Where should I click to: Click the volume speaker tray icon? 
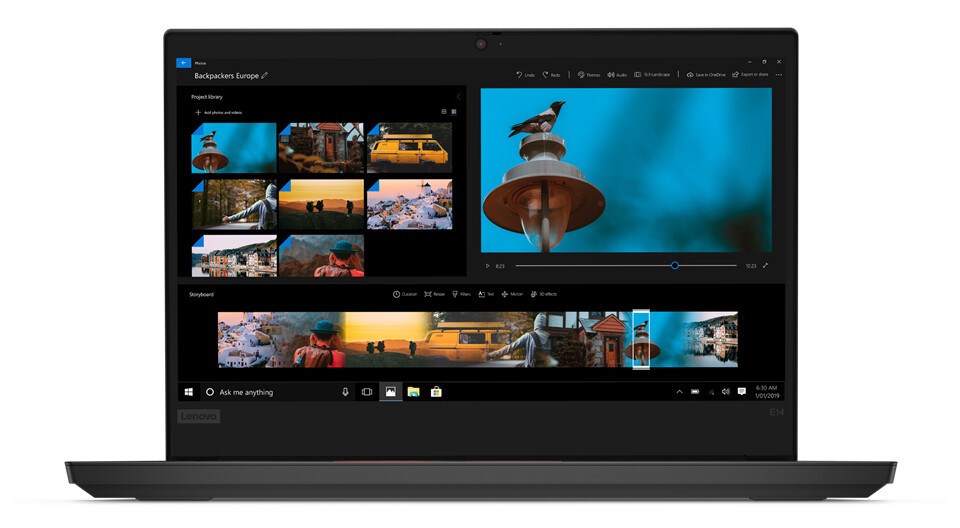tap(726, 392)
